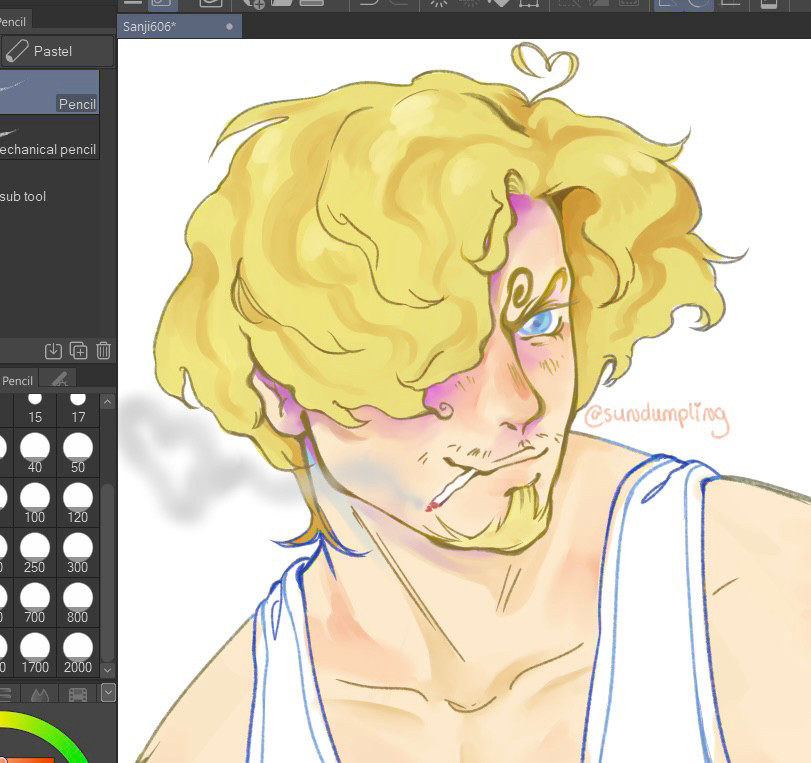Click brush size scrollbar down arrow
This screenshot has width=811, height=763.
pos(108,669)
